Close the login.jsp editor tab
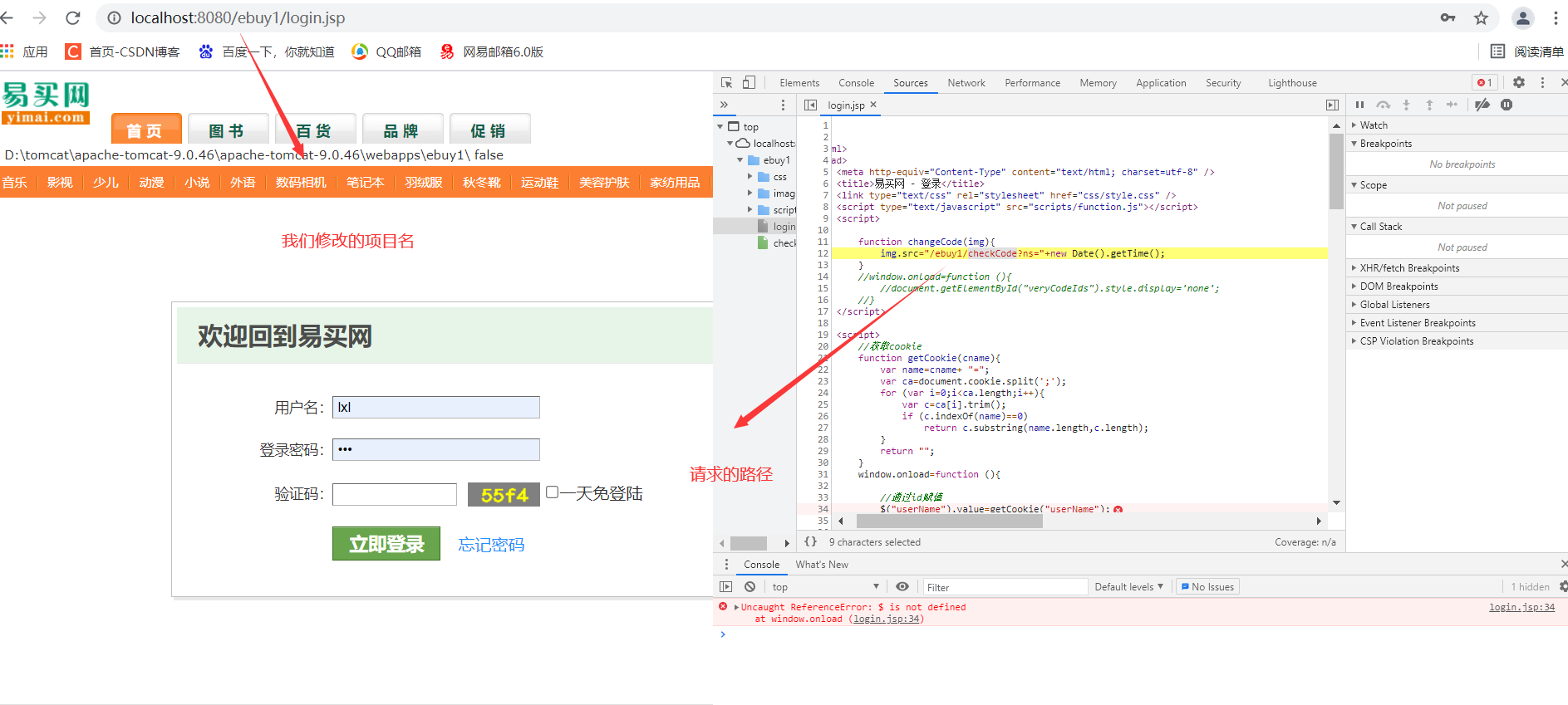 click(x=873, y=105)
